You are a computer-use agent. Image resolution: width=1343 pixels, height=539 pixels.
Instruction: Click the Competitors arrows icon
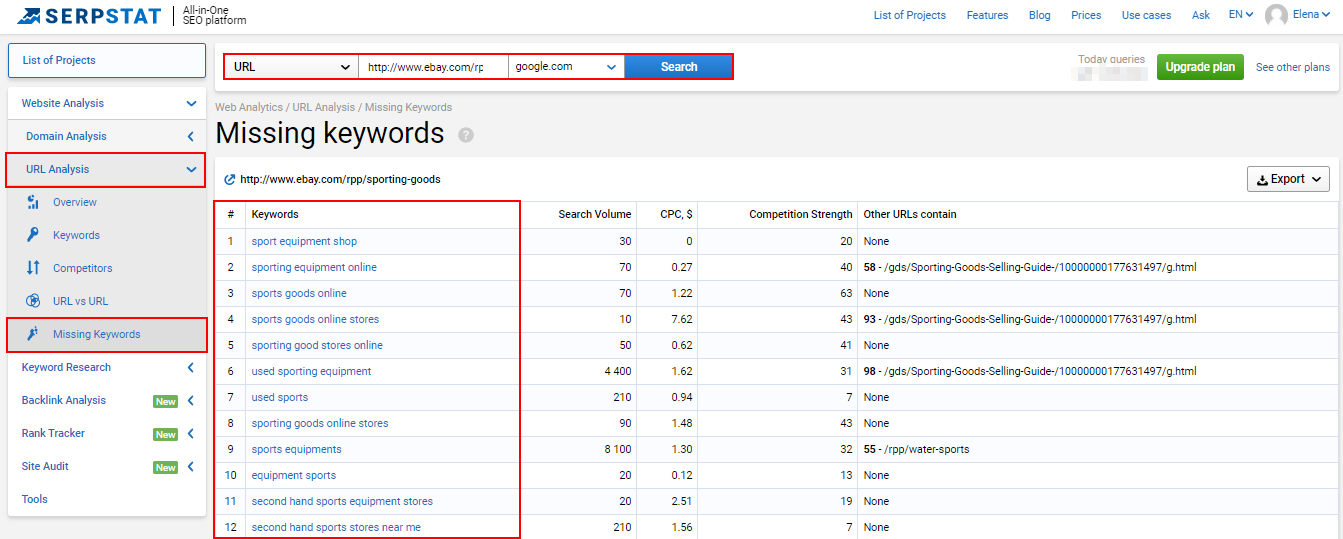click(33, 268)
